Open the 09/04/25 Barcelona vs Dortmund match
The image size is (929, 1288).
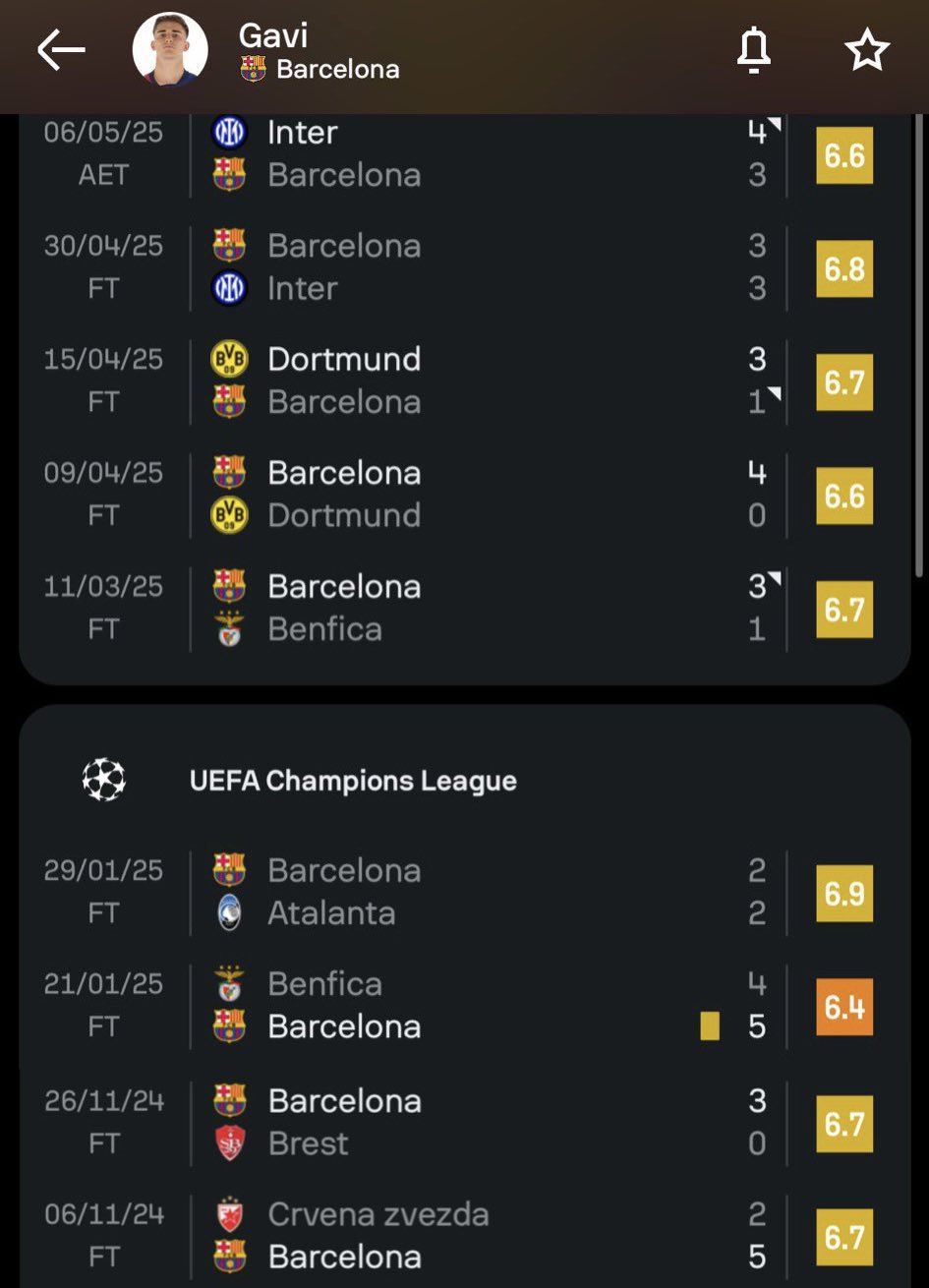click(465, 495)
